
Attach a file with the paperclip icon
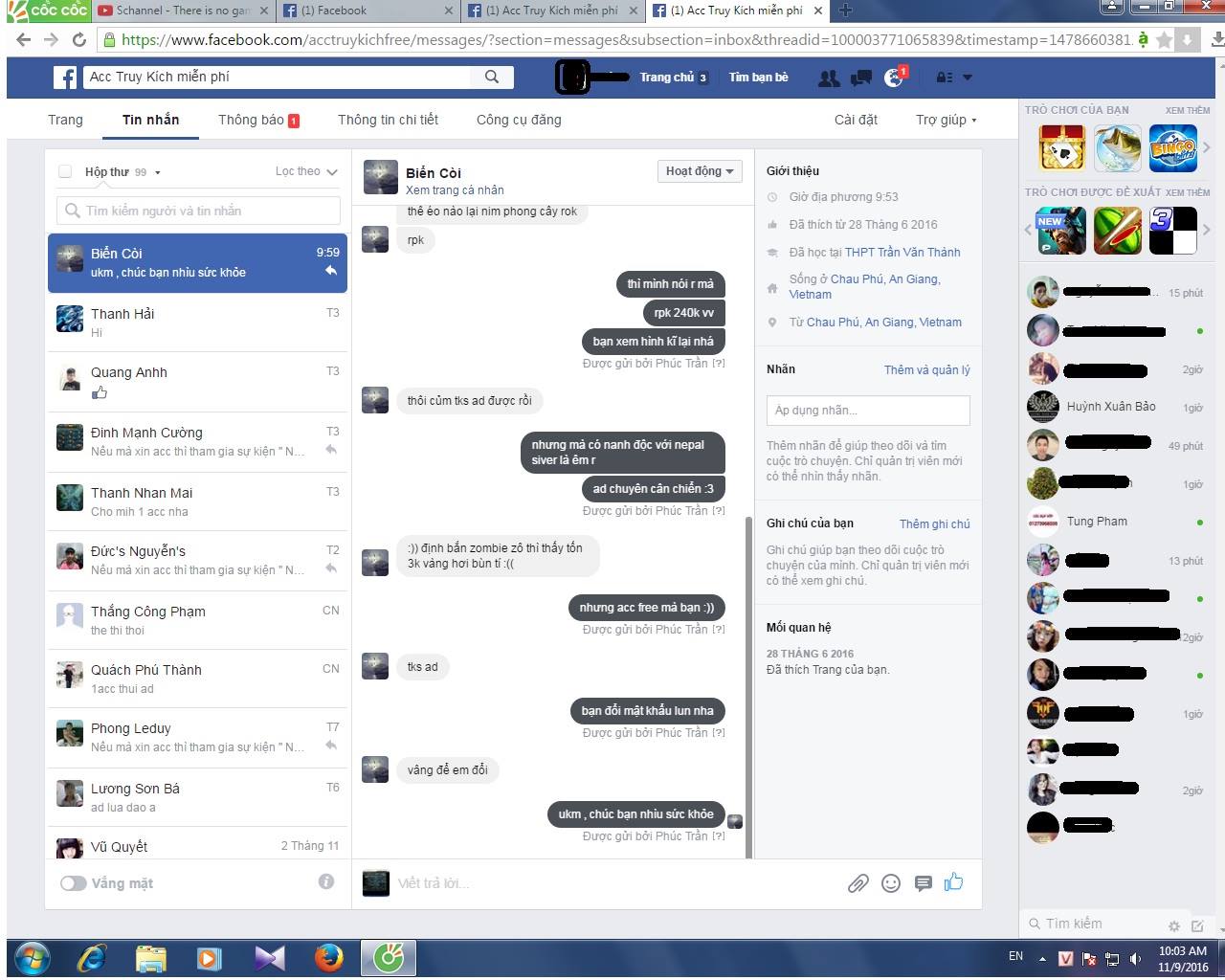(x=857, y=883)
